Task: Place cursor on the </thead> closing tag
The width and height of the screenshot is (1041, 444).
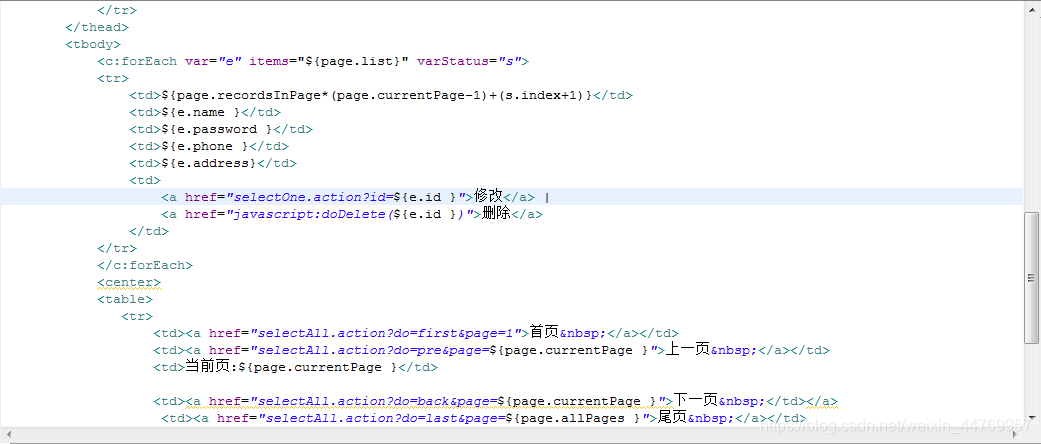Action: click(96, 27)
